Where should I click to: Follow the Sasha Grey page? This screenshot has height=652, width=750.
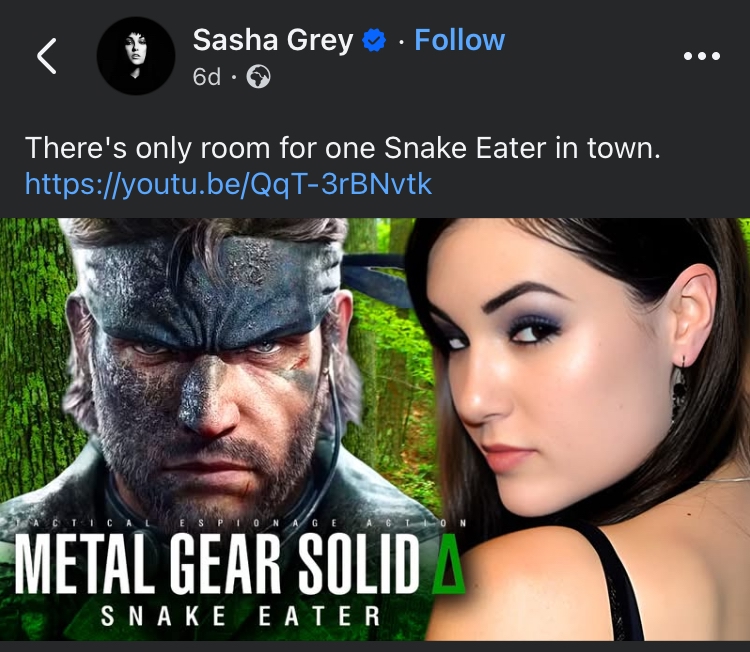(459, 40)
